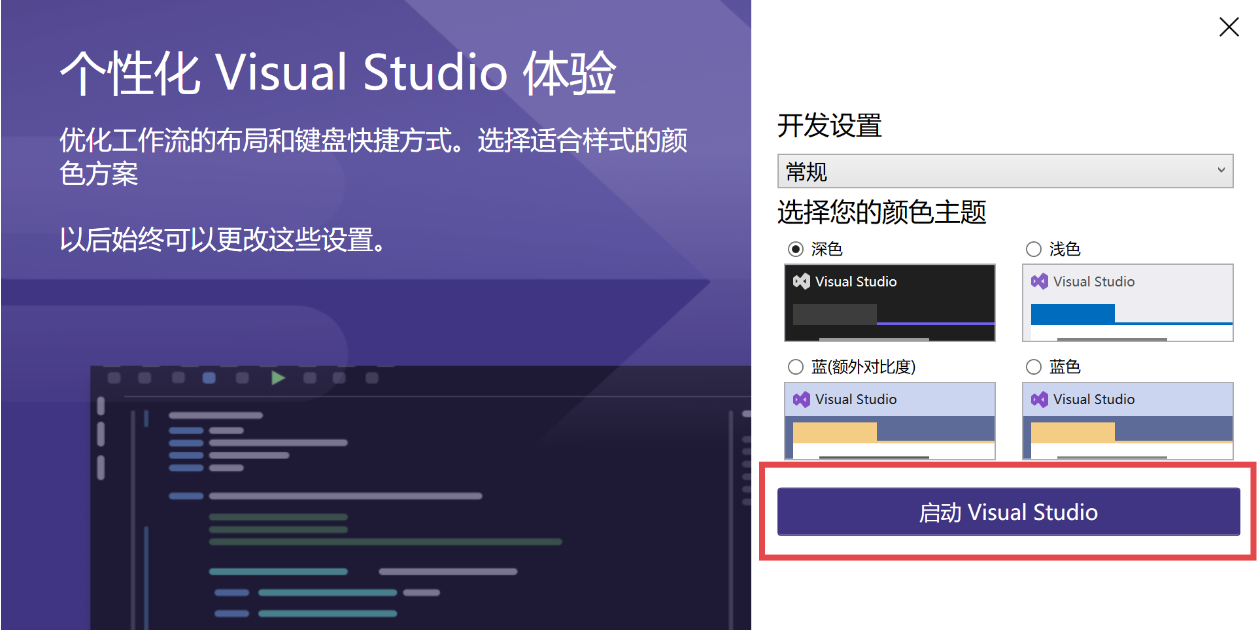Click the Visual Studio logo in 浅色 preview
Image resolution: width=1260 pixels, height=630 pixels.
pos(1039,281)
